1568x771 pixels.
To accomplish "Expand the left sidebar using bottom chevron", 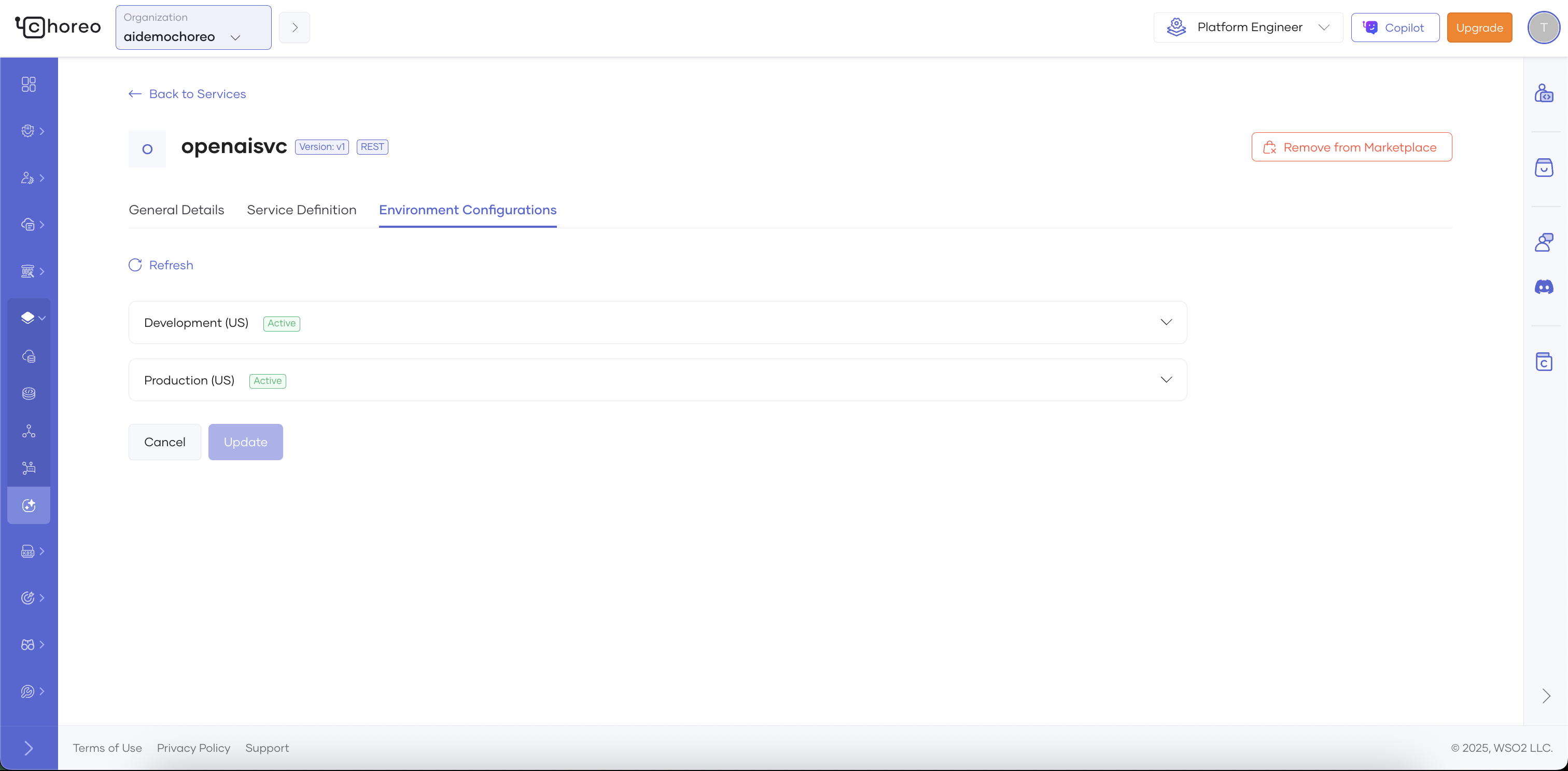I will tap(29, 748).
